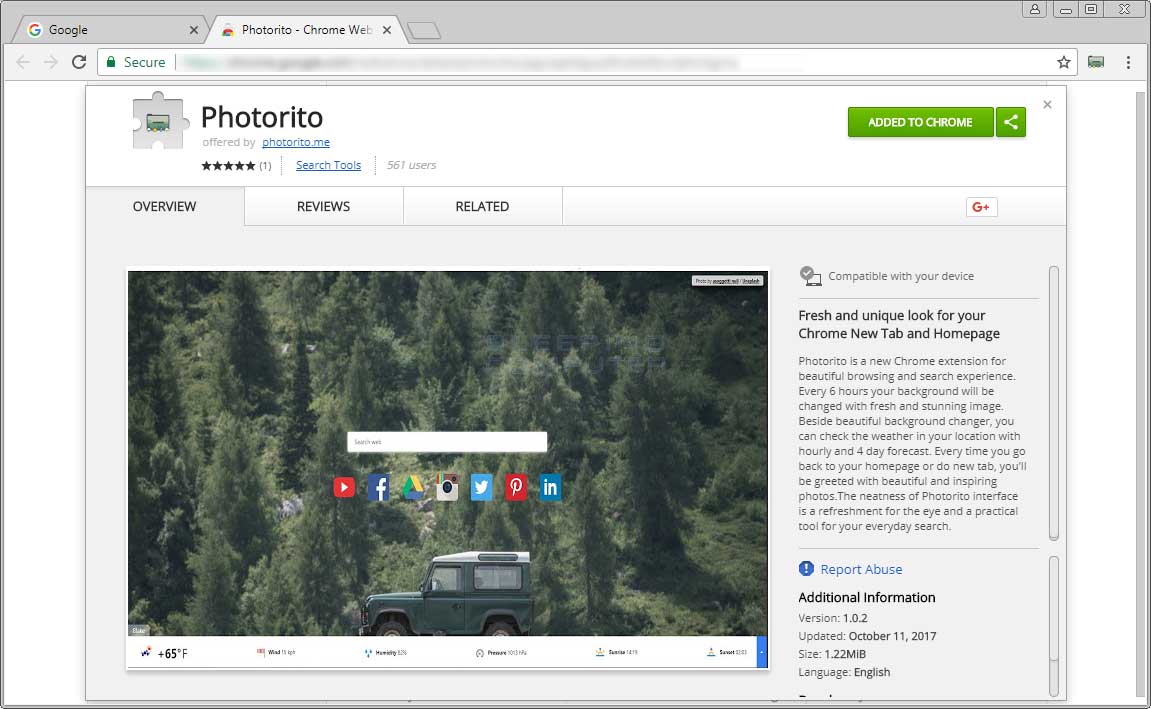Open the Search Tools category link

point(328,165)
